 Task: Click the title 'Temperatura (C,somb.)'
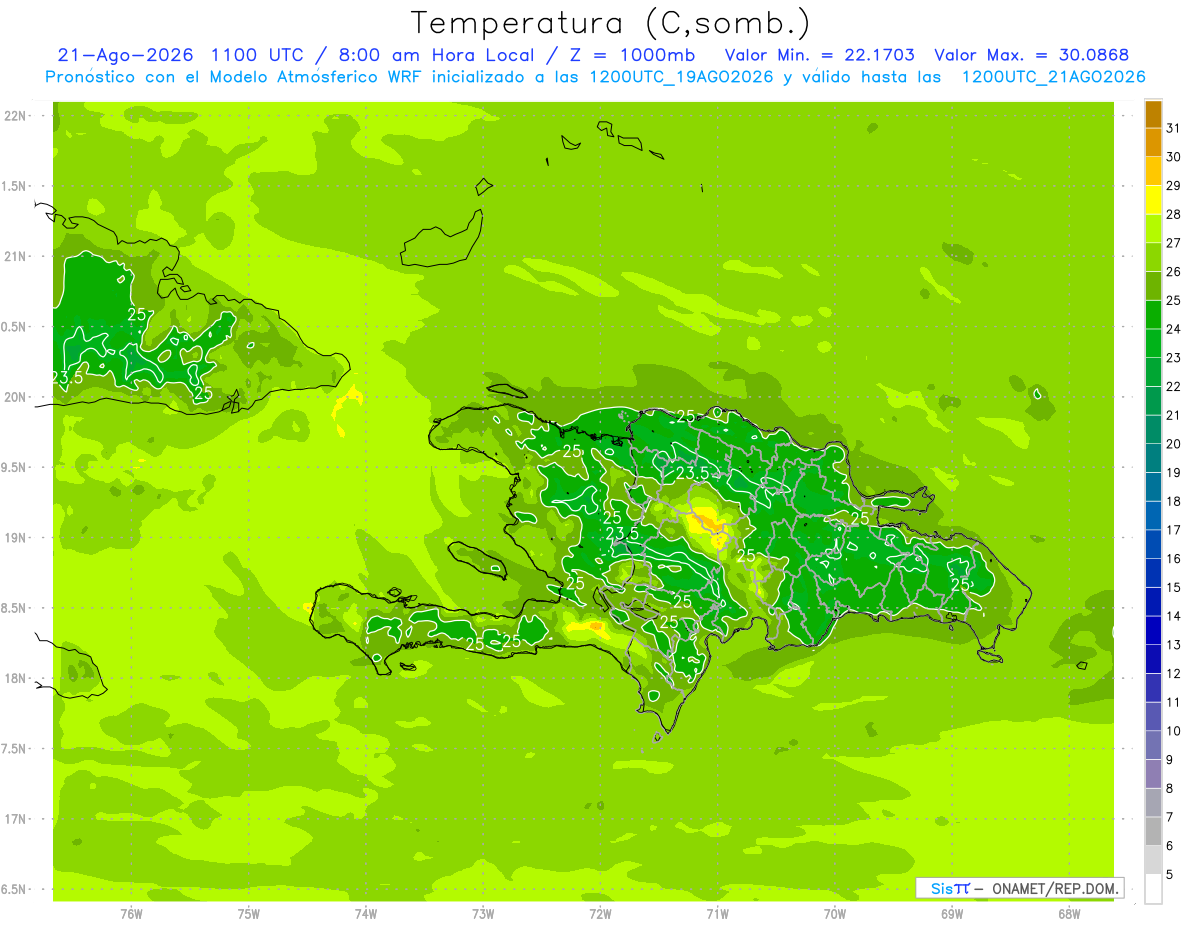pyautogui.click(x=610, y=23)
